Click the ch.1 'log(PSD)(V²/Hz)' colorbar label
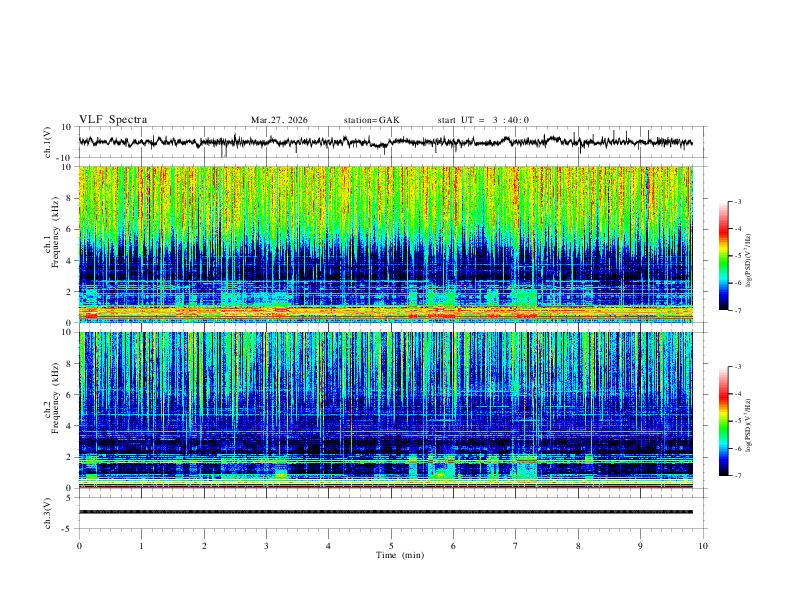The width and height of the screenshot is (792, 612). point(748,261)
